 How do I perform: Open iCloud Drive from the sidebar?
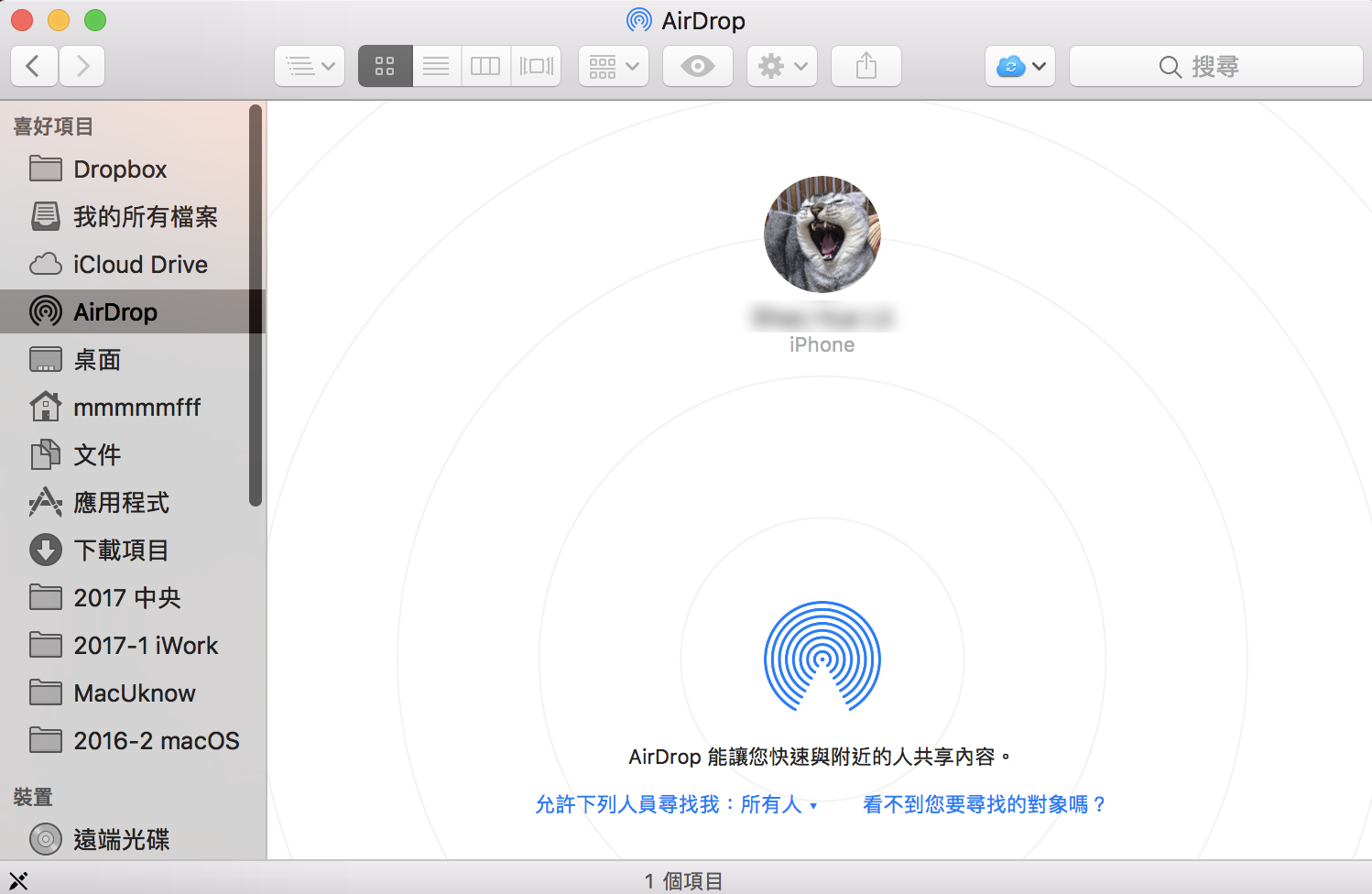140,265
